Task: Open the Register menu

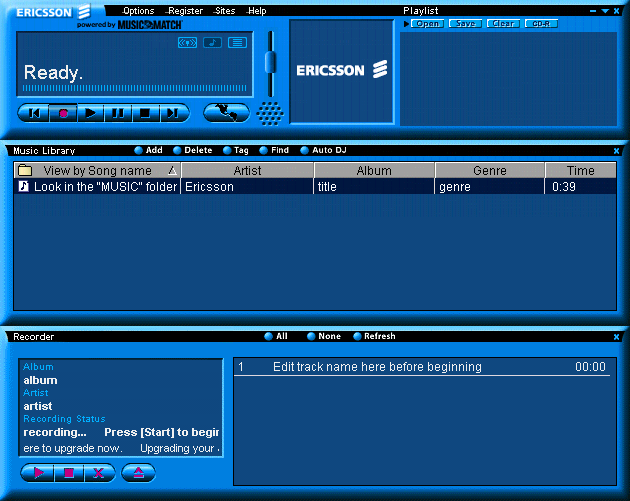Action: (x=184, y=11)
